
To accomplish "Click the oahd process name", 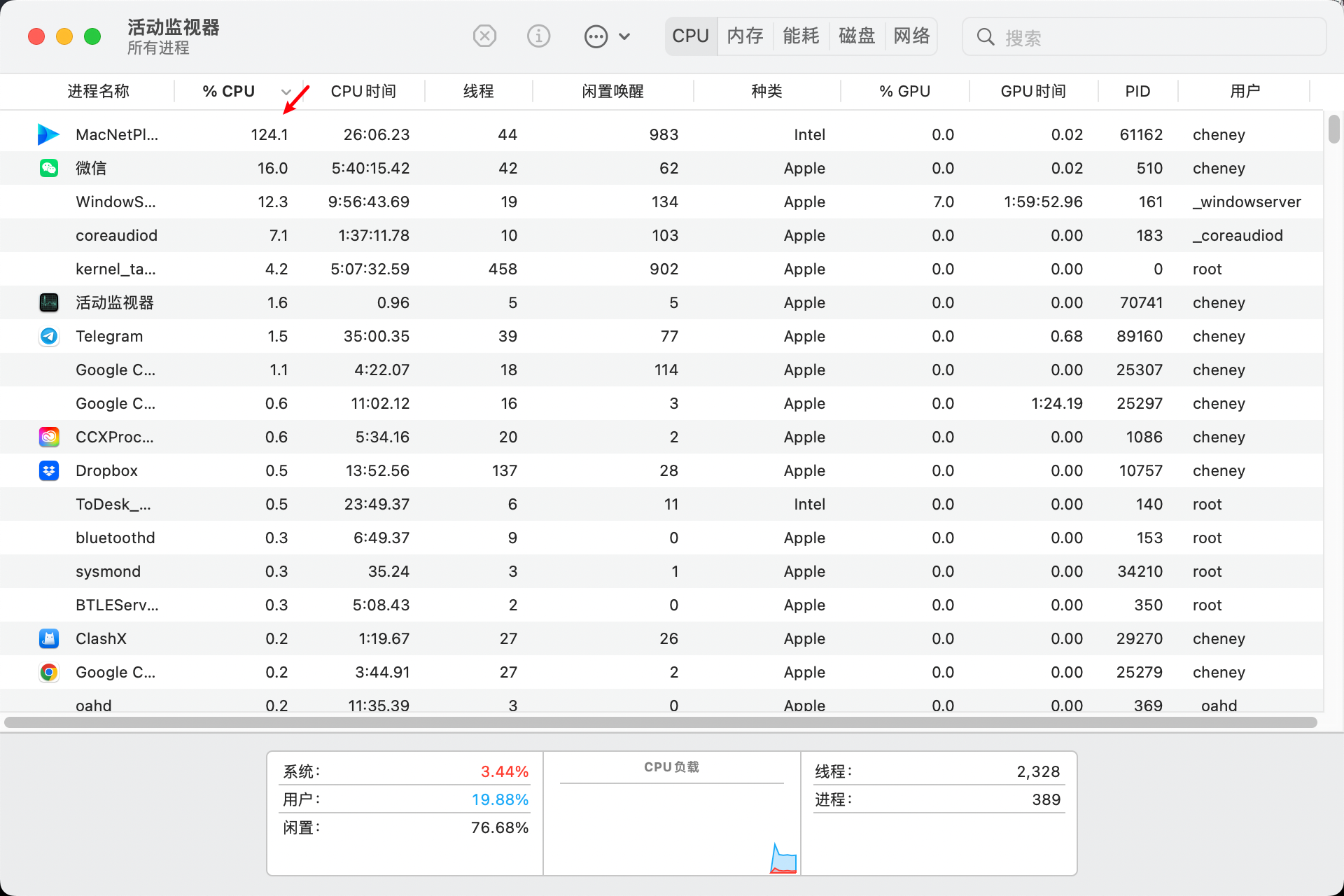I will (94, 705).
